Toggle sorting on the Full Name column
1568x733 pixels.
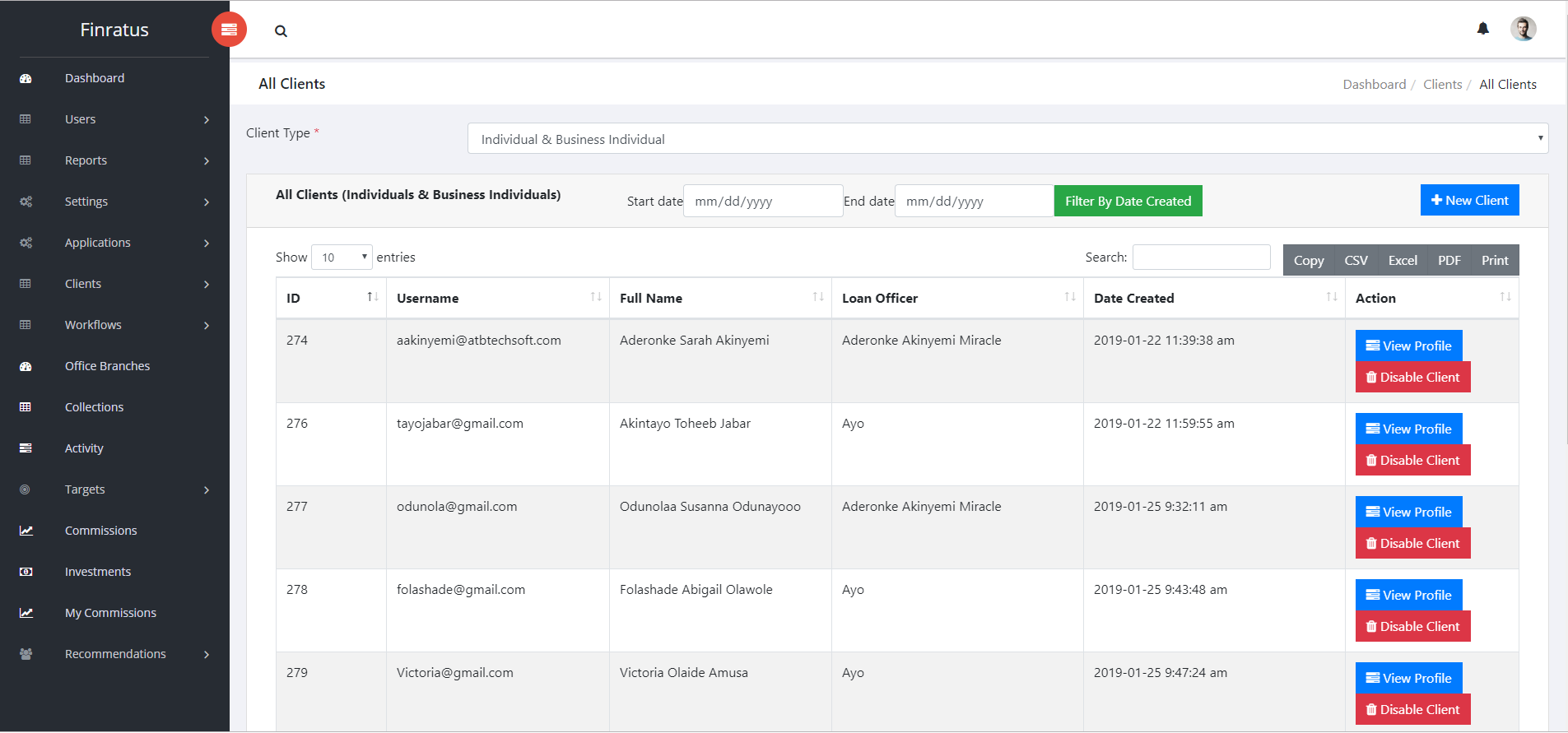pyautogui.click(x=817, y=297)
